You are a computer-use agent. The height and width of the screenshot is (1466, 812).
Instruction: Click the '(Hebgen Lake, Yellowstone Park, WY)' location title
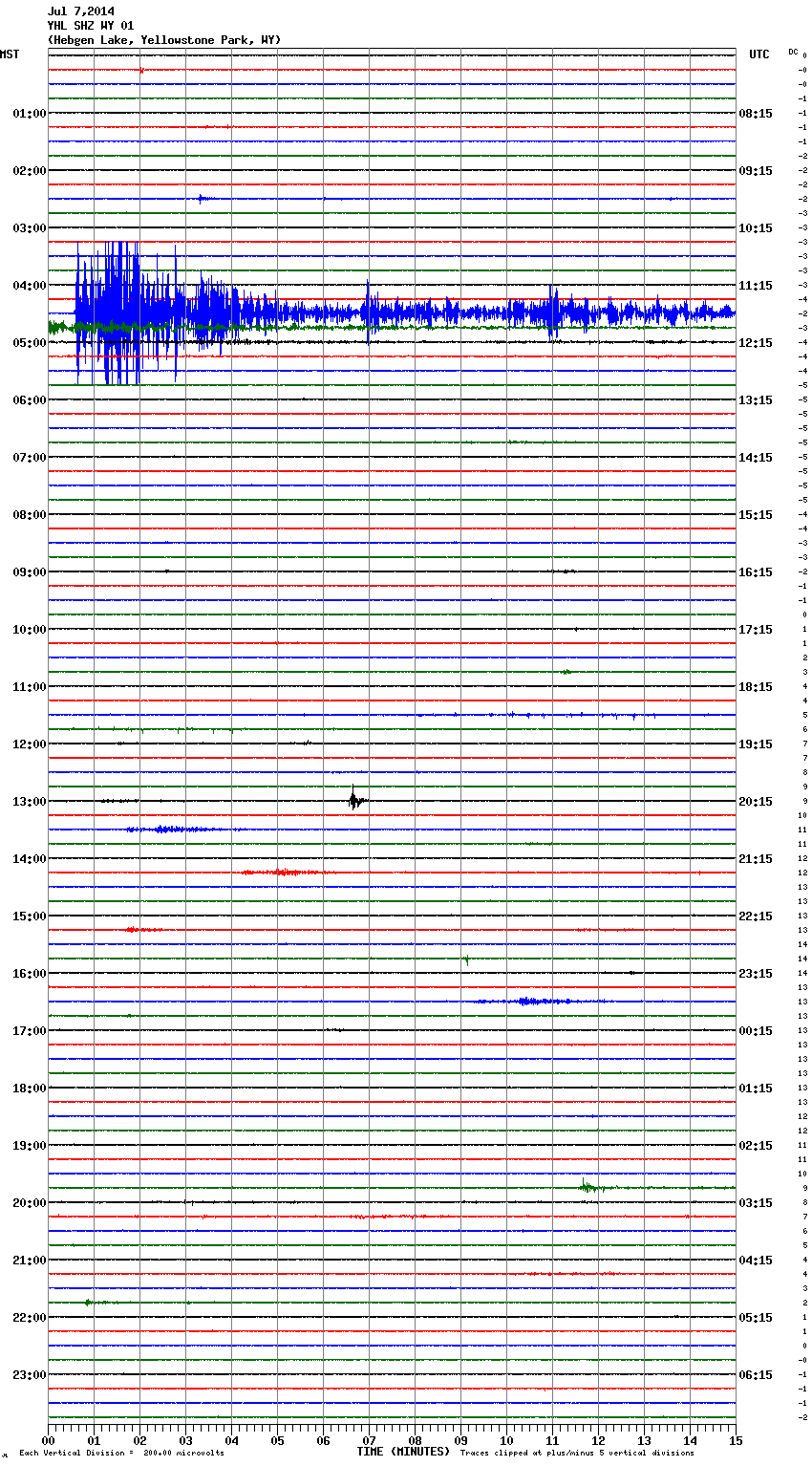[164, 40]
